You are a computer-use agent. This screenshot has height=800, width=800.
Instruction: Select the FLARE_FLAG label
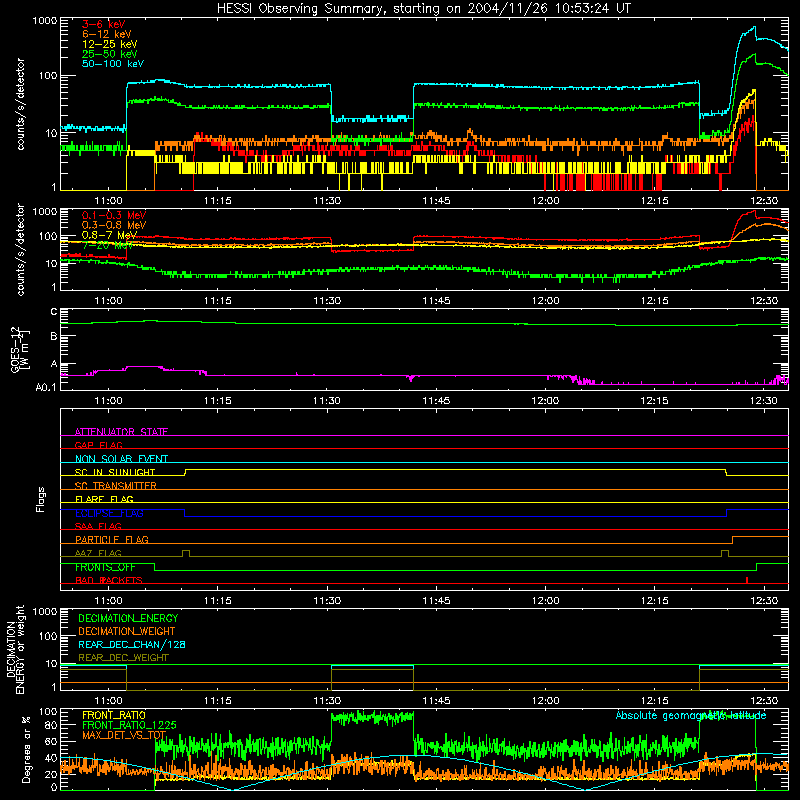(104, 499)
